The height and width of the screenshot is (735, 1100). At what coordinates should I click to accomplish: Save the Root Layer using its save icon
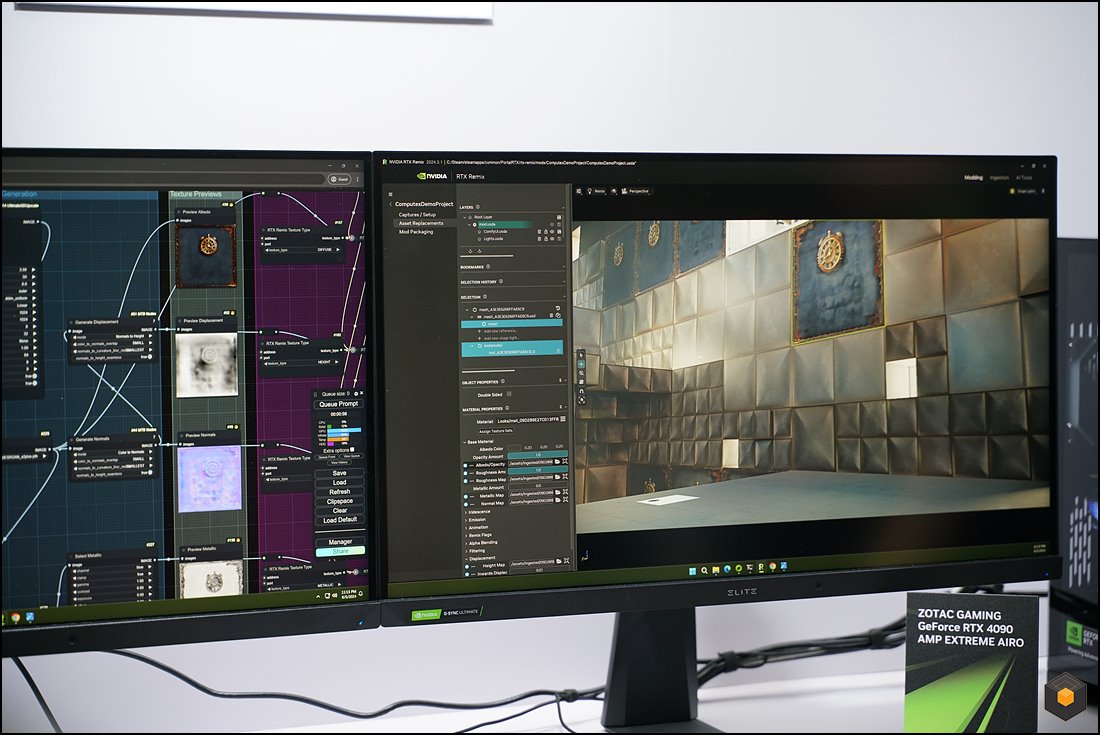point(559,217)
